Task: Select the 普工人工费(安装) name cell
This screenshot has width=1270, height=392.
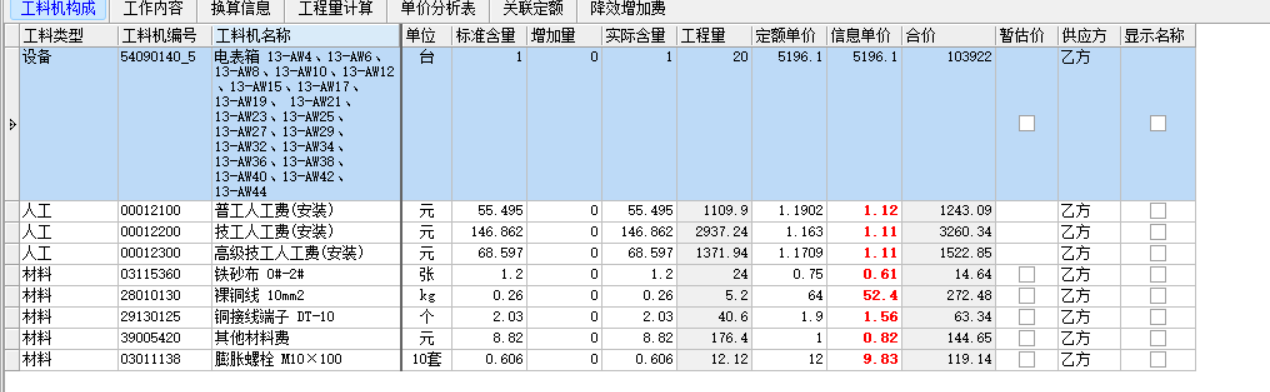Action: (x=306, y=211)
